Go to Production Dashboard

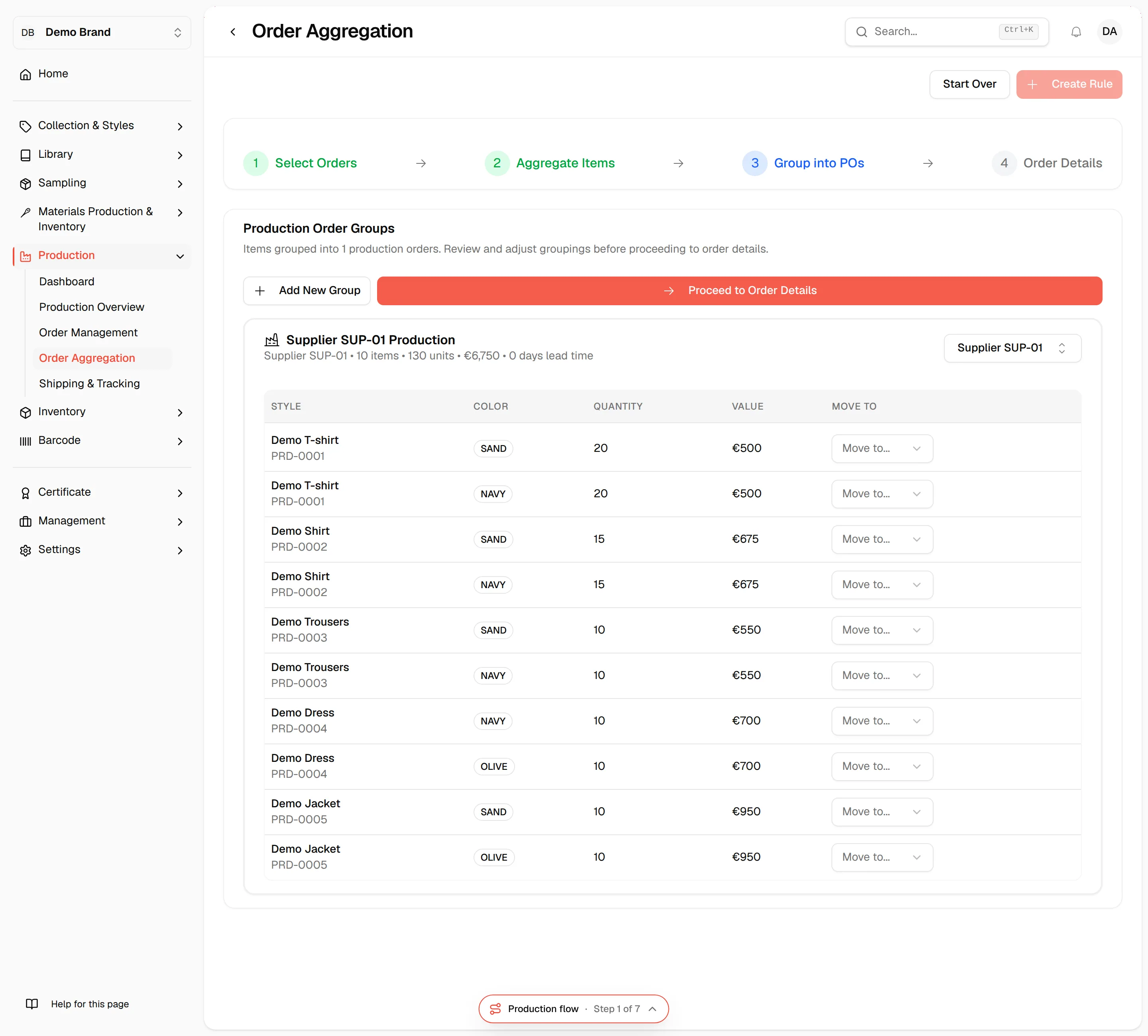(x=67, y=282)
